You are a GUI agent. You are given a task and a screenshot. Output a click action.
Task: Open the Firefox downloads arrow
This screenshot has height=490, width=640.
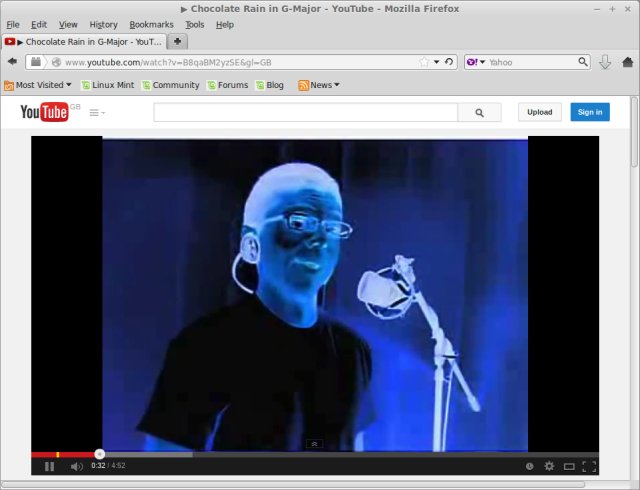tap(605, 62)
